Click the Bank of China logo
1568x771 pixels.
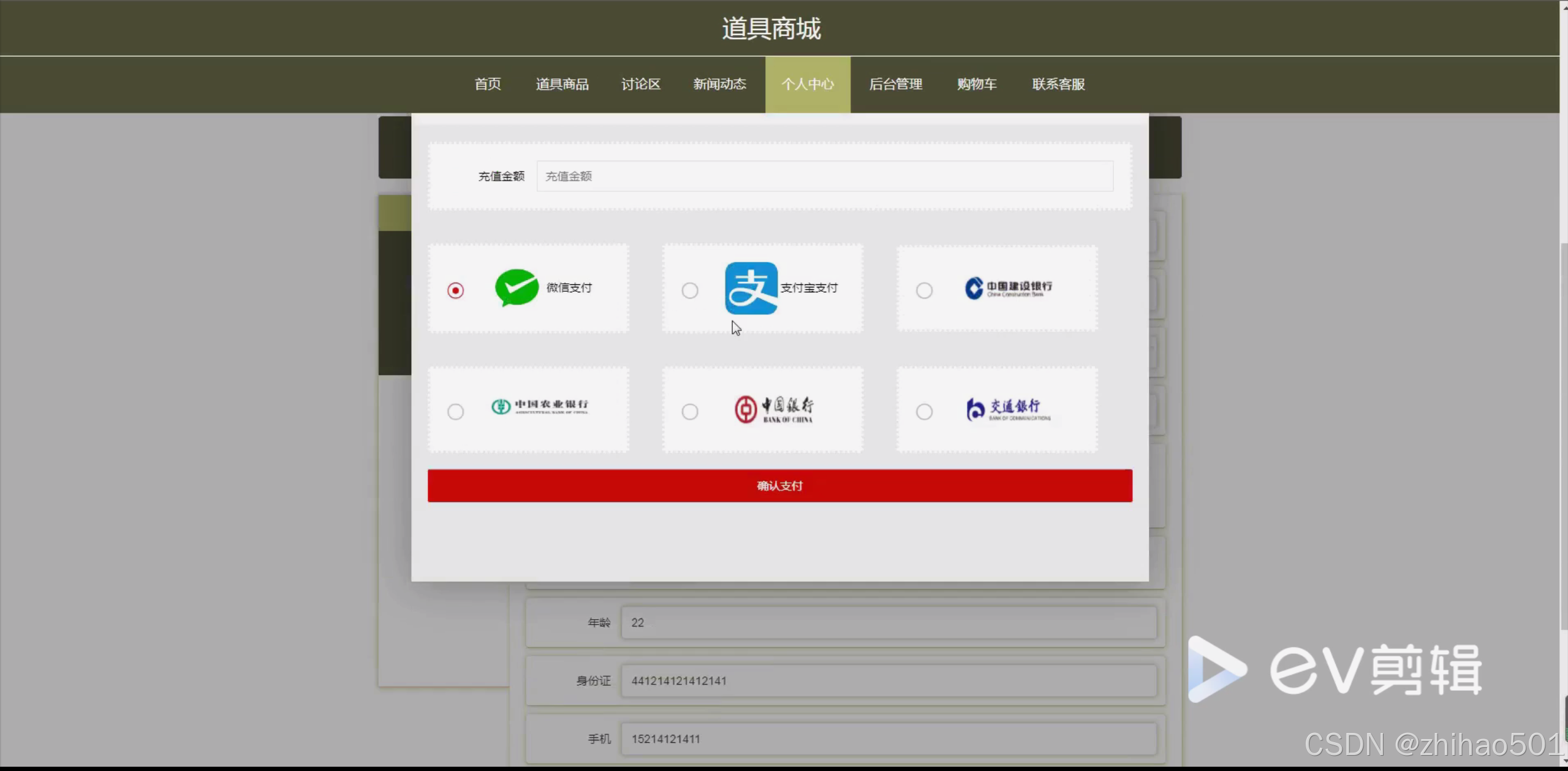tap(774, 409)
